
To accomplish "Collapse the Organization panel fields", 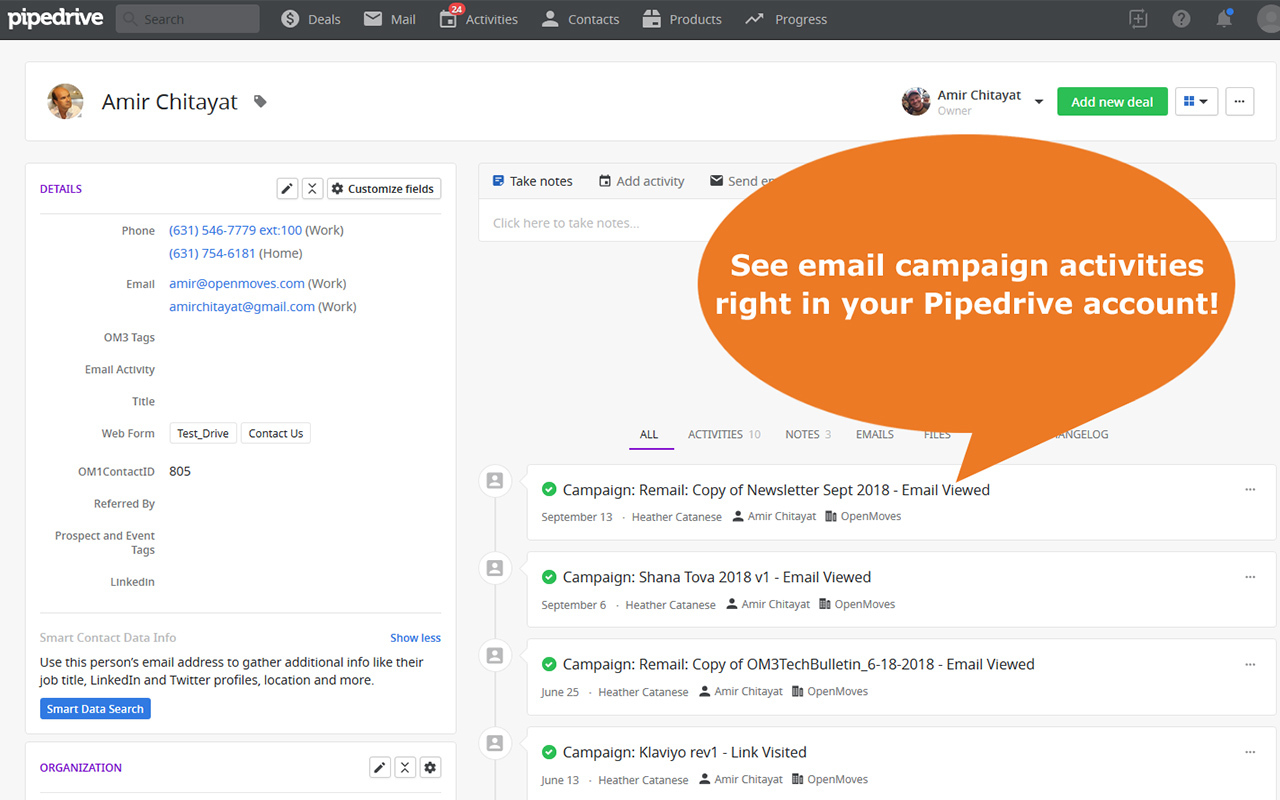I will [405, 767].
